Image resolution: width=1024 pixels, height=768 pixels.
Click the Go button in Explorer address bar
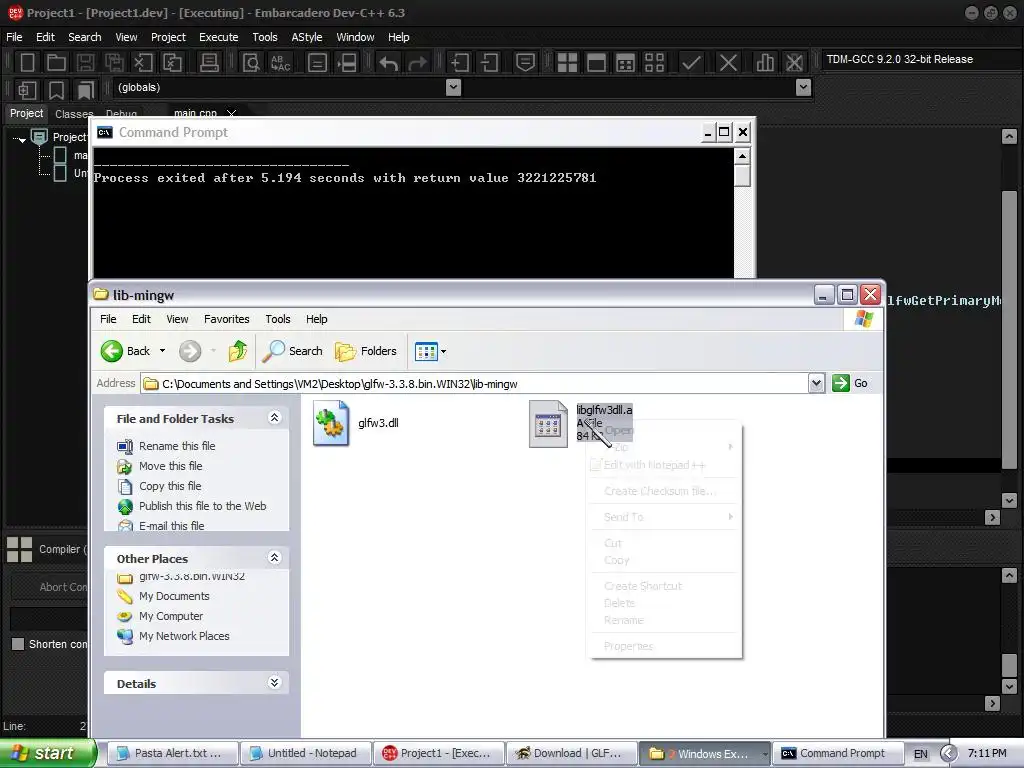[851, 383]
